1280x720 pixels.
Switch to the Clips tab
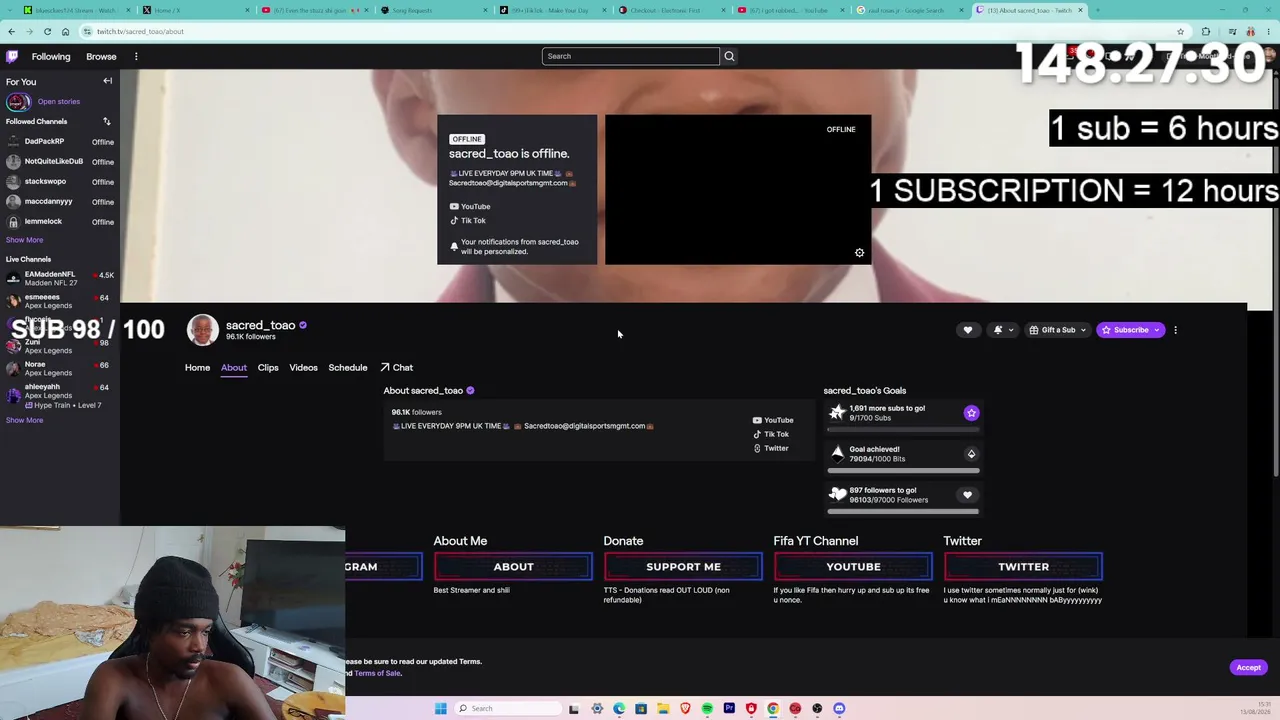click(x=268, y=368)
